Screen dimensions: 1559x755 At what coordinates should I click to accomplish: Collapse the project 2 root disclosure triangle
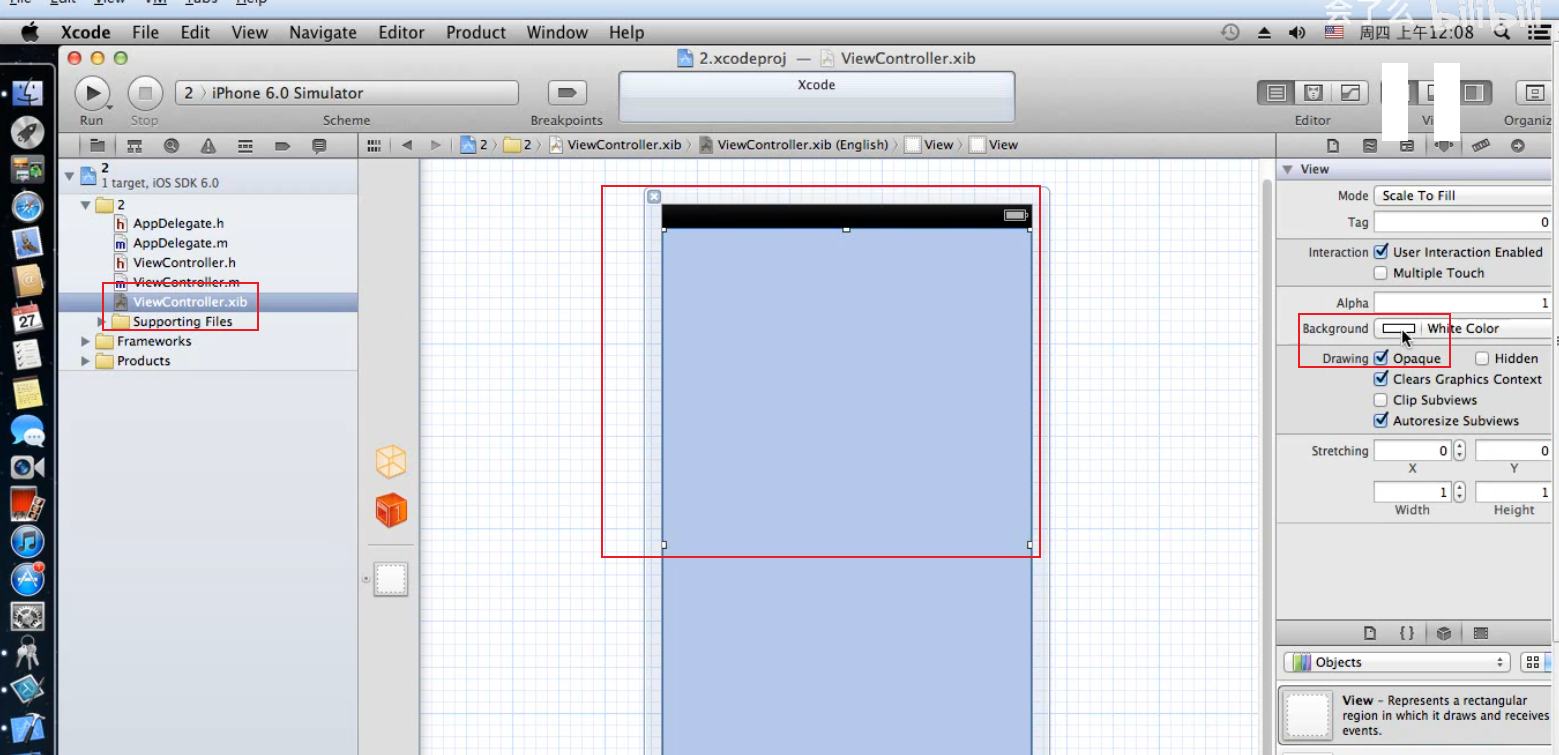click(69, 175)
